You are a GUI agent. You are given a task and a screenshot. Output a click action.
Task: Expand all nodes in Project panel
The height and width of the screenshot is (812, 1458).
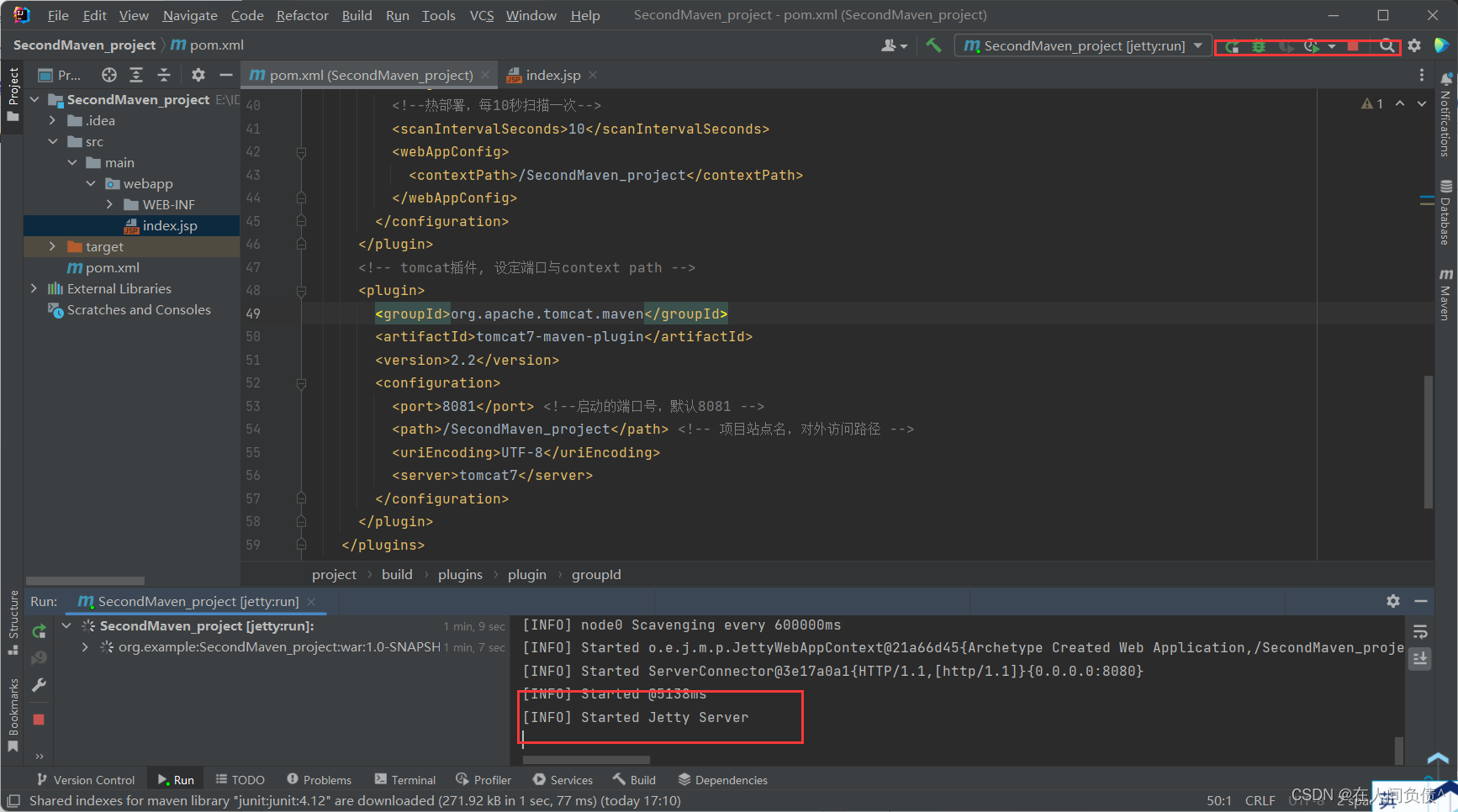tap(136, 75)
